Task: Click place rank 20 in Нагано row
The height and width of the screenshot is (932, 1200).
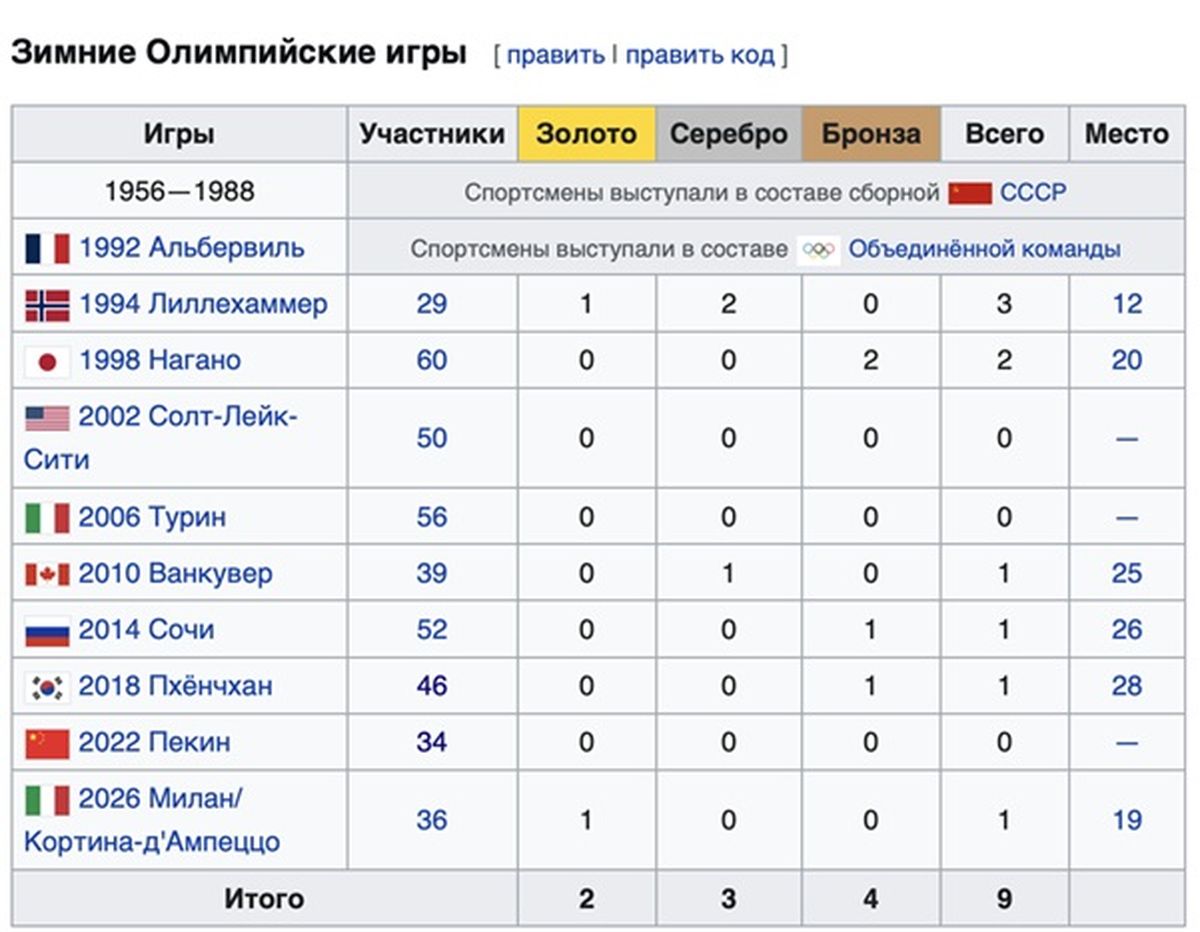Action: click(1127, 360)
